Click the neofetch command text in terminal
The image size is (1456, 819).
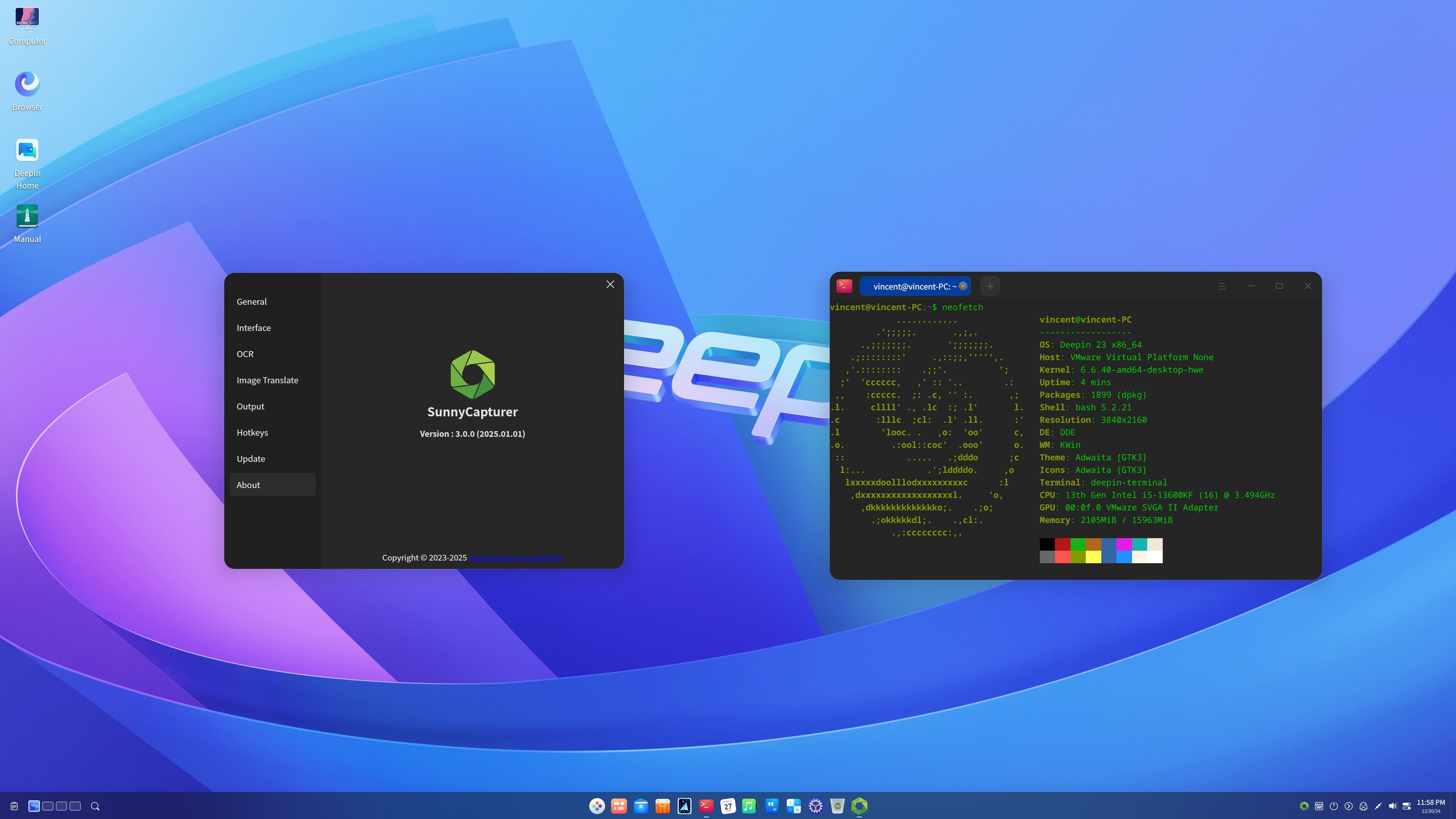click(x=962, y=307)
